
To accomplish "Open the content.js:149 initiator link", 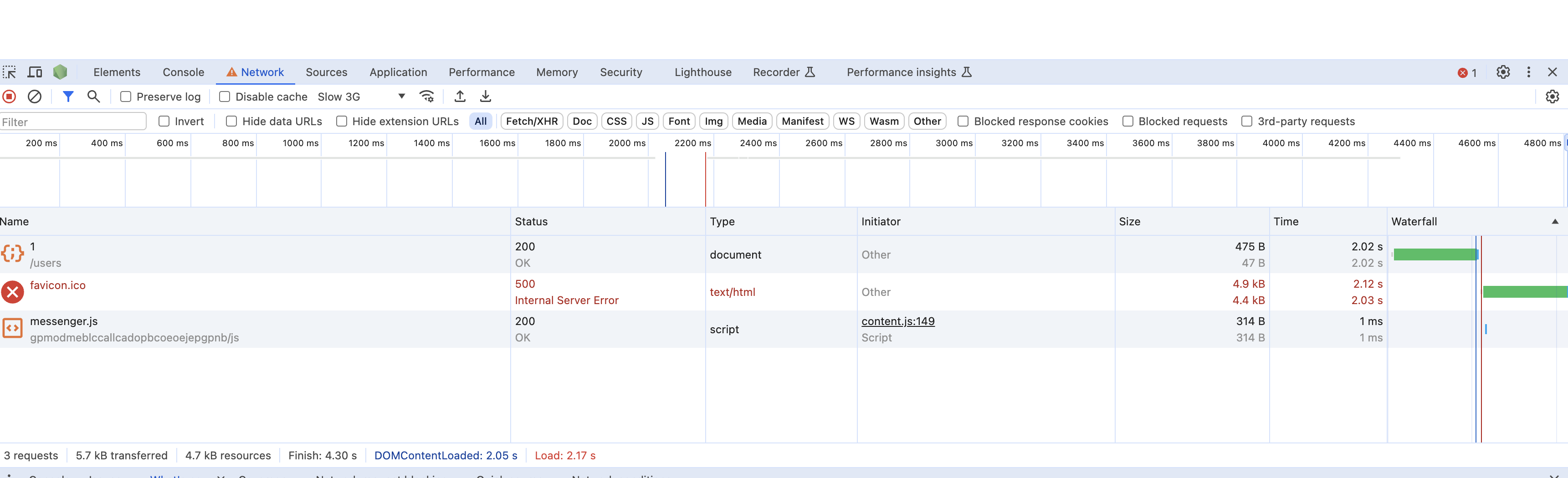I will tap(898, 321).
